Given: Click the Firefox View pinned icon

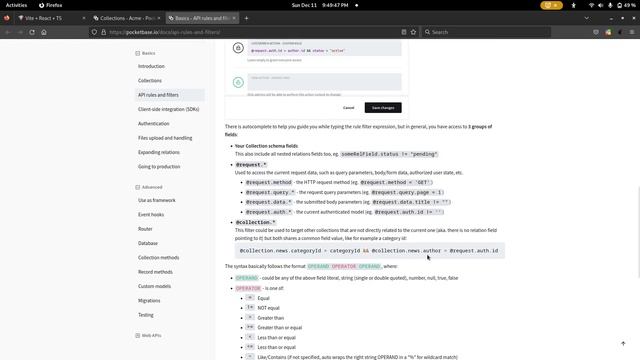Looking at the screenshot, I should pyautogui.click(x=7, y=18).
